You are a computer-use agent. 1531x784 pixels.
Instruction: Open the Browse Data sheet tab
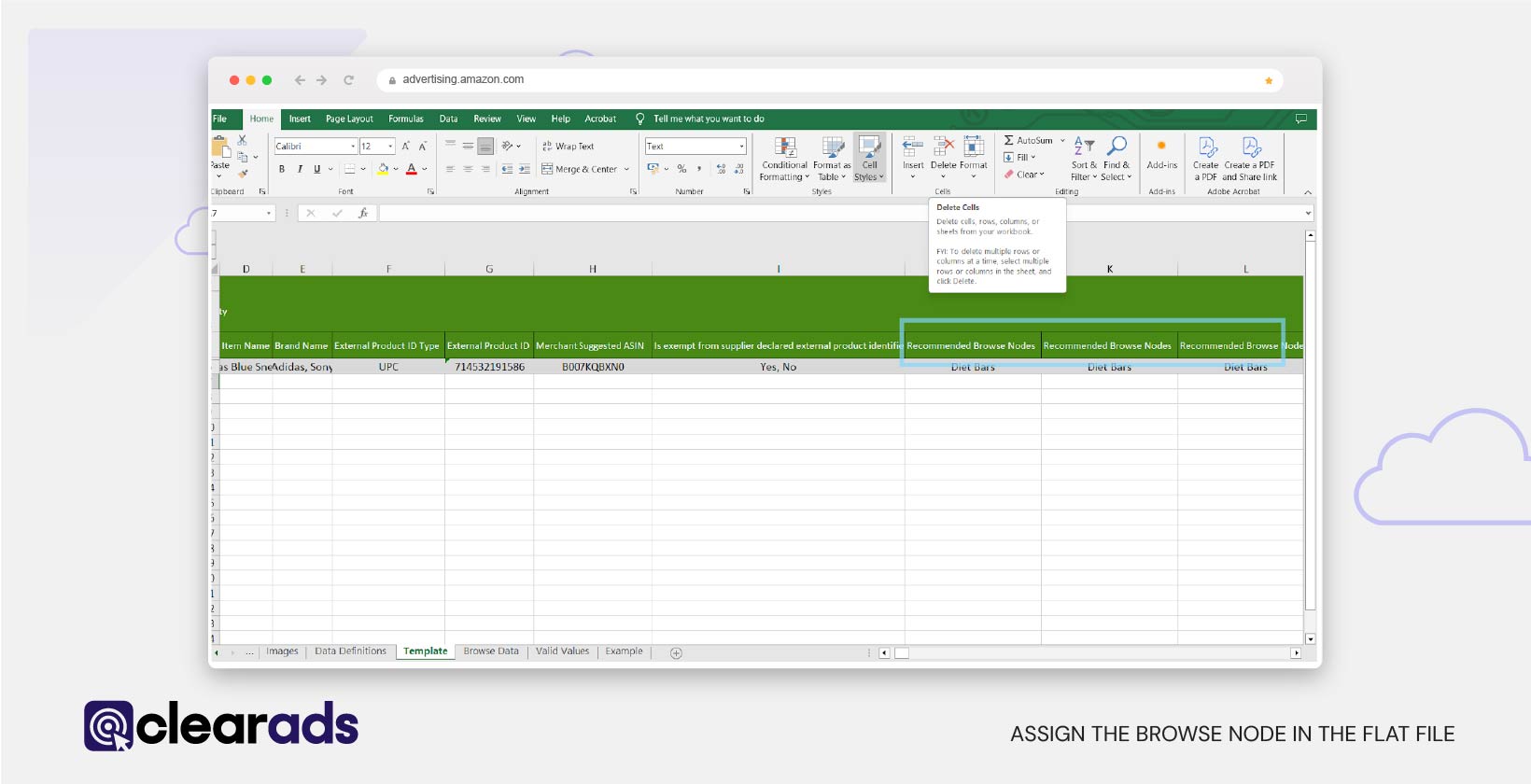click(x=491, y=651)
